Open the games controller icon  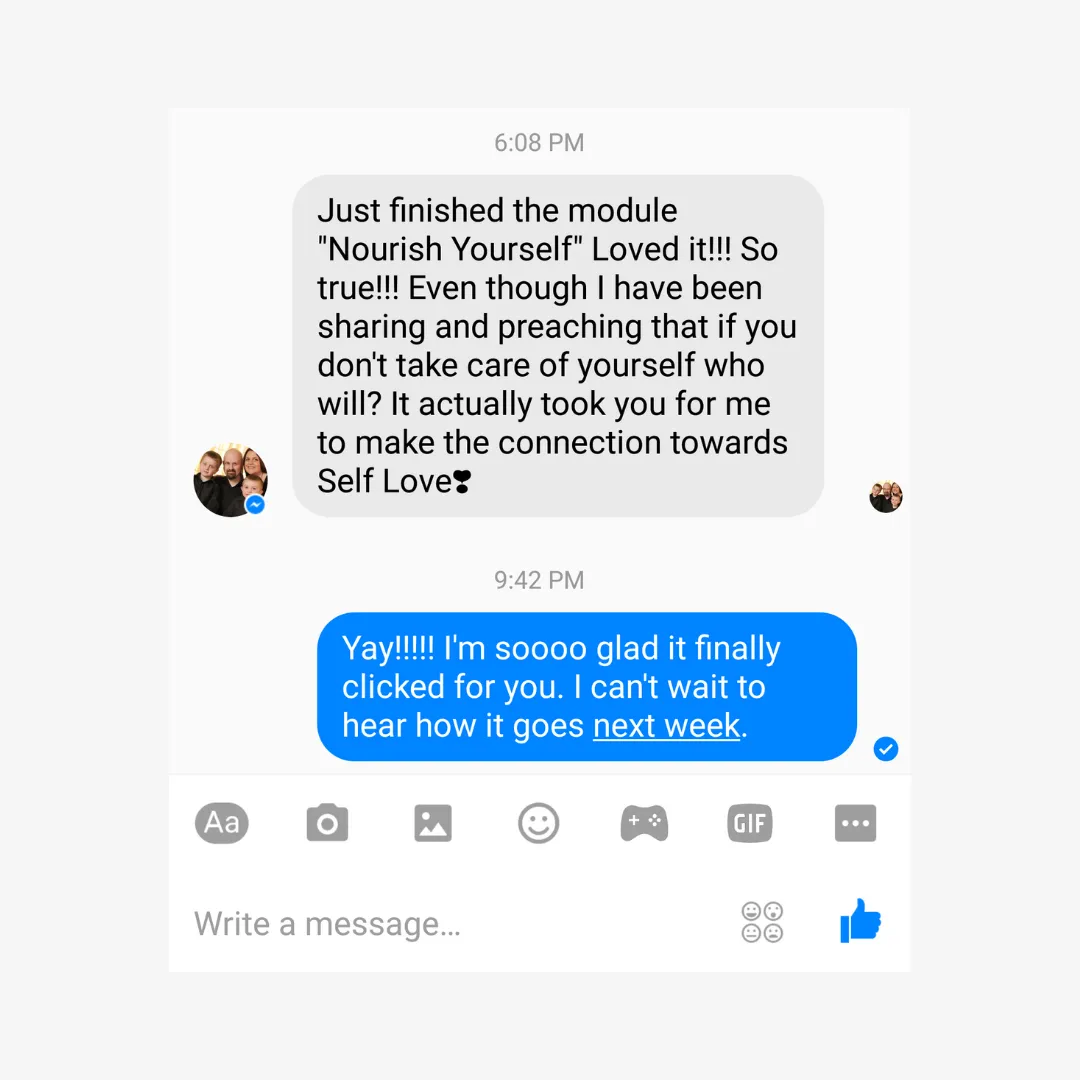644,823
